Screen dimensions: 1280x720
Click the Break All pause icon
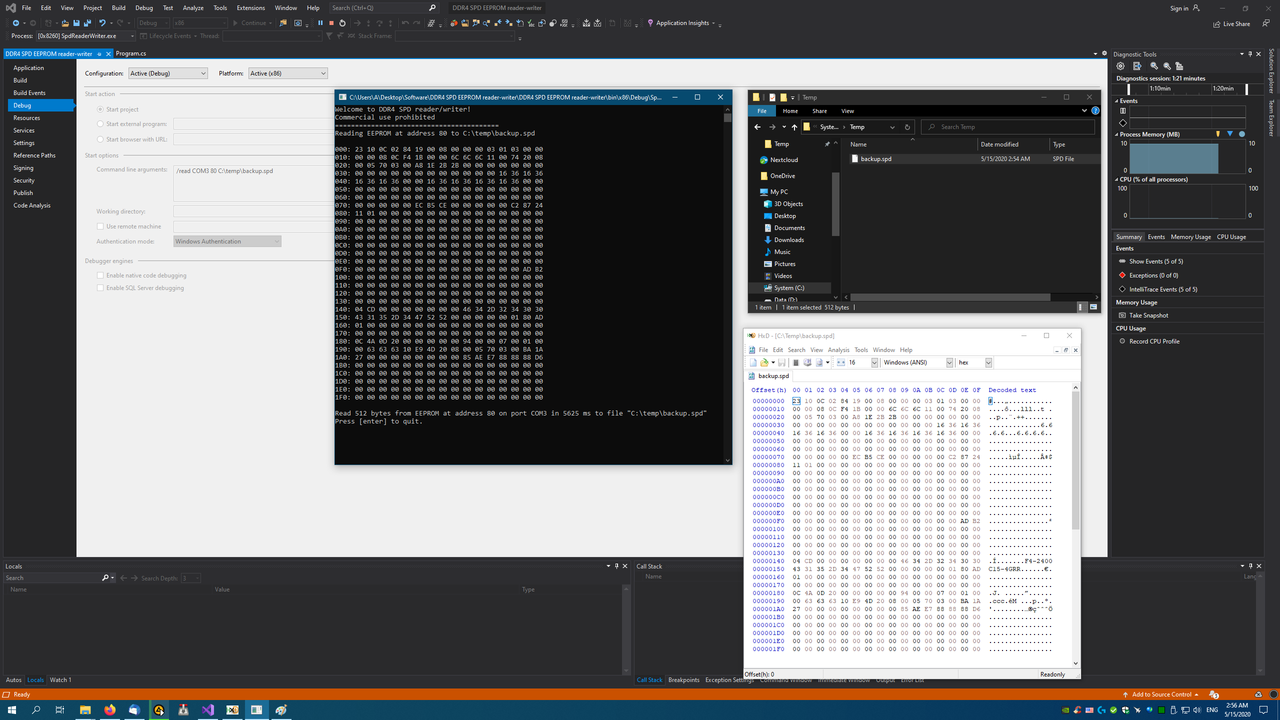tap(320, 23)
